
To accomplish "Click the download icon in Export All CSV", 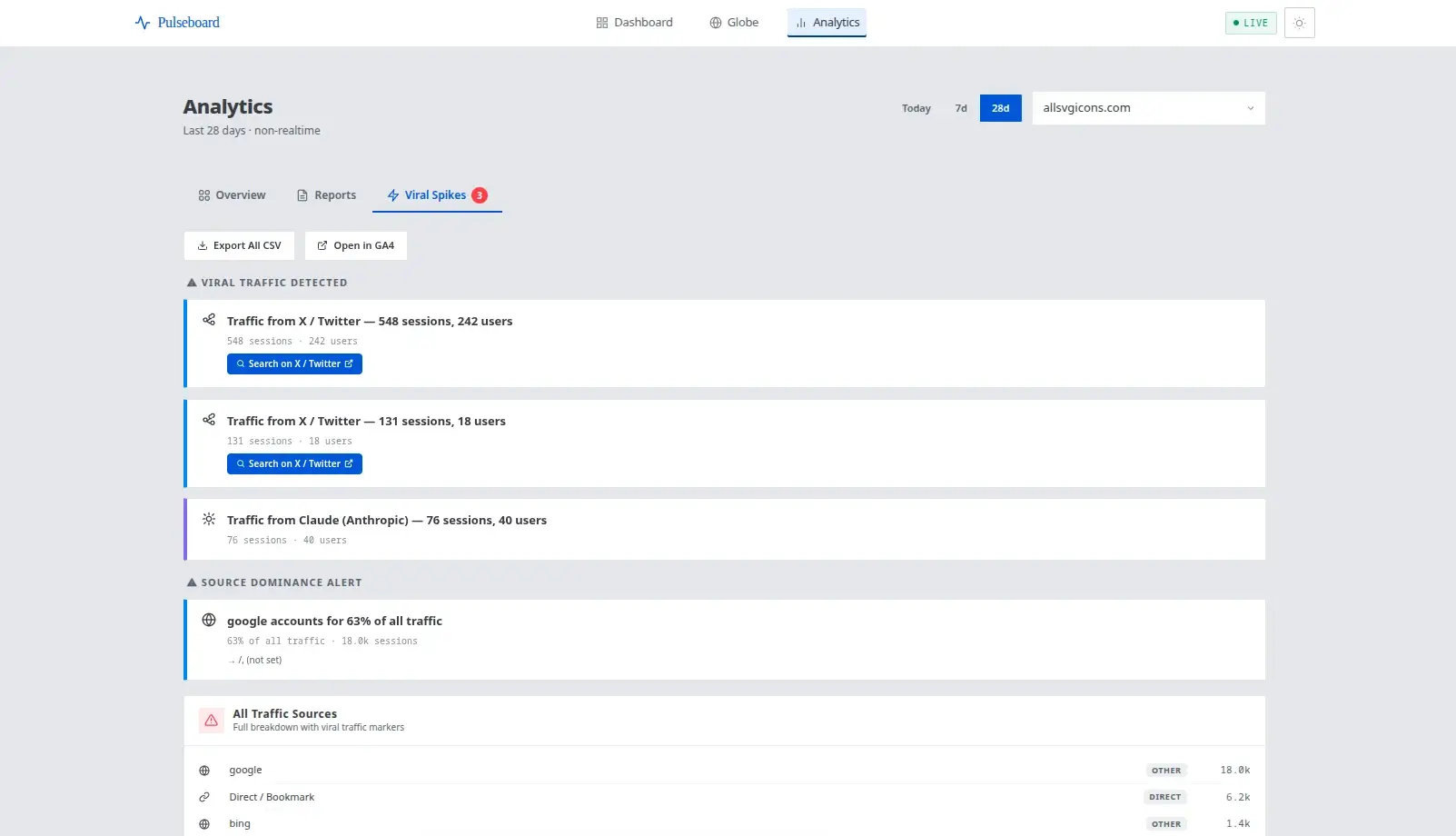I will 203,245.
